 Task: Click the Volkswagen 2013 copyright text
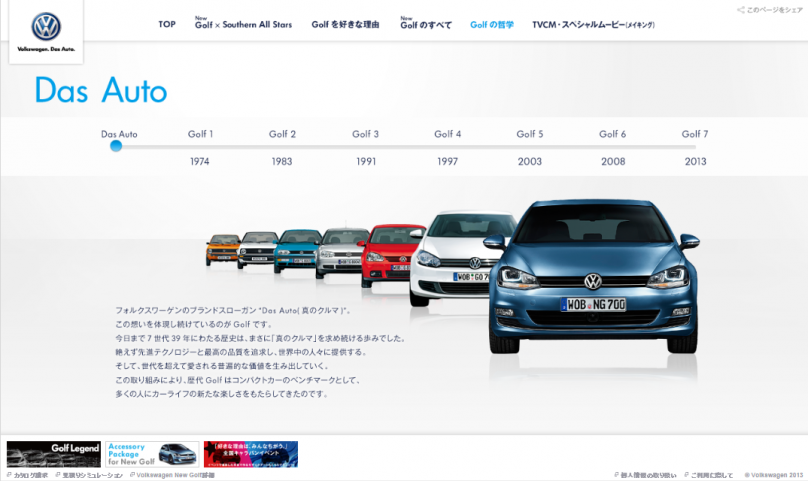pyautogui.click(x=774, y=475)
